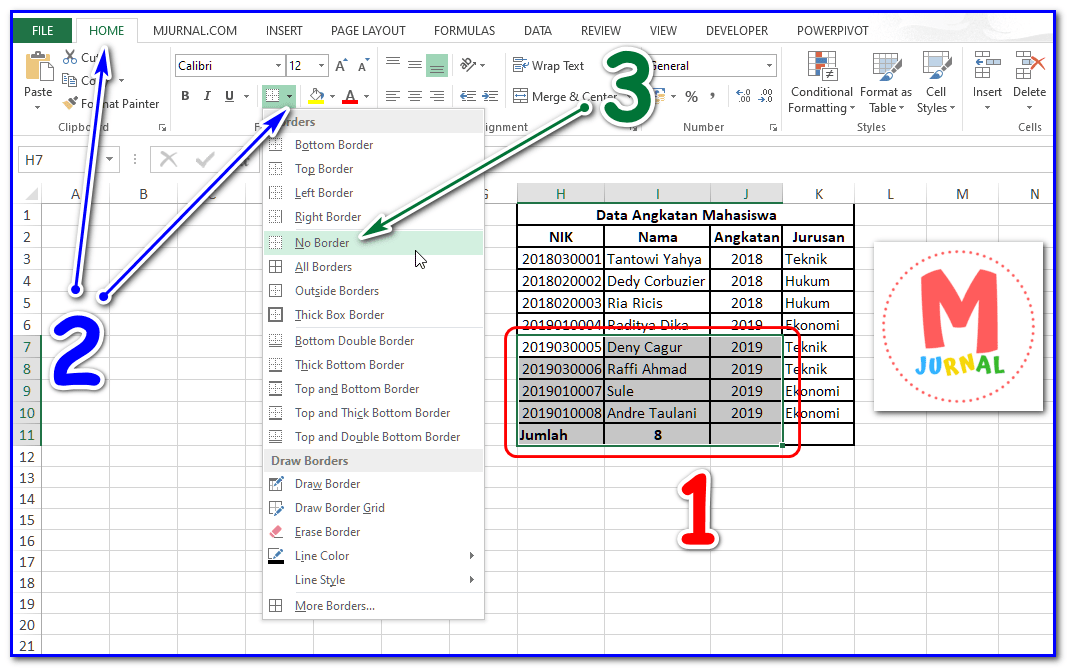1067x668 pixels.
Task: Expand the Name Box dropdown arrow
Action: click(110, 160)
